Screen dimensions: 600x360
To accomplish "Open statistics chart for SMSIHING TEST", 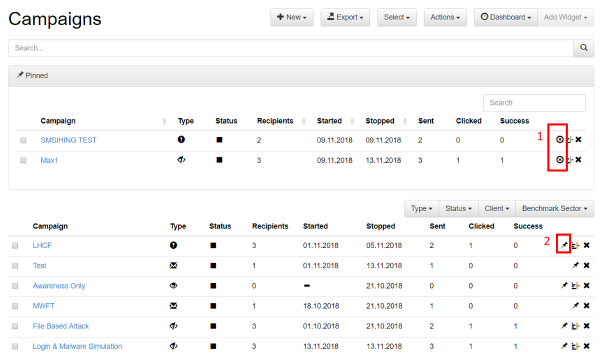I will (x=570, y=140).
